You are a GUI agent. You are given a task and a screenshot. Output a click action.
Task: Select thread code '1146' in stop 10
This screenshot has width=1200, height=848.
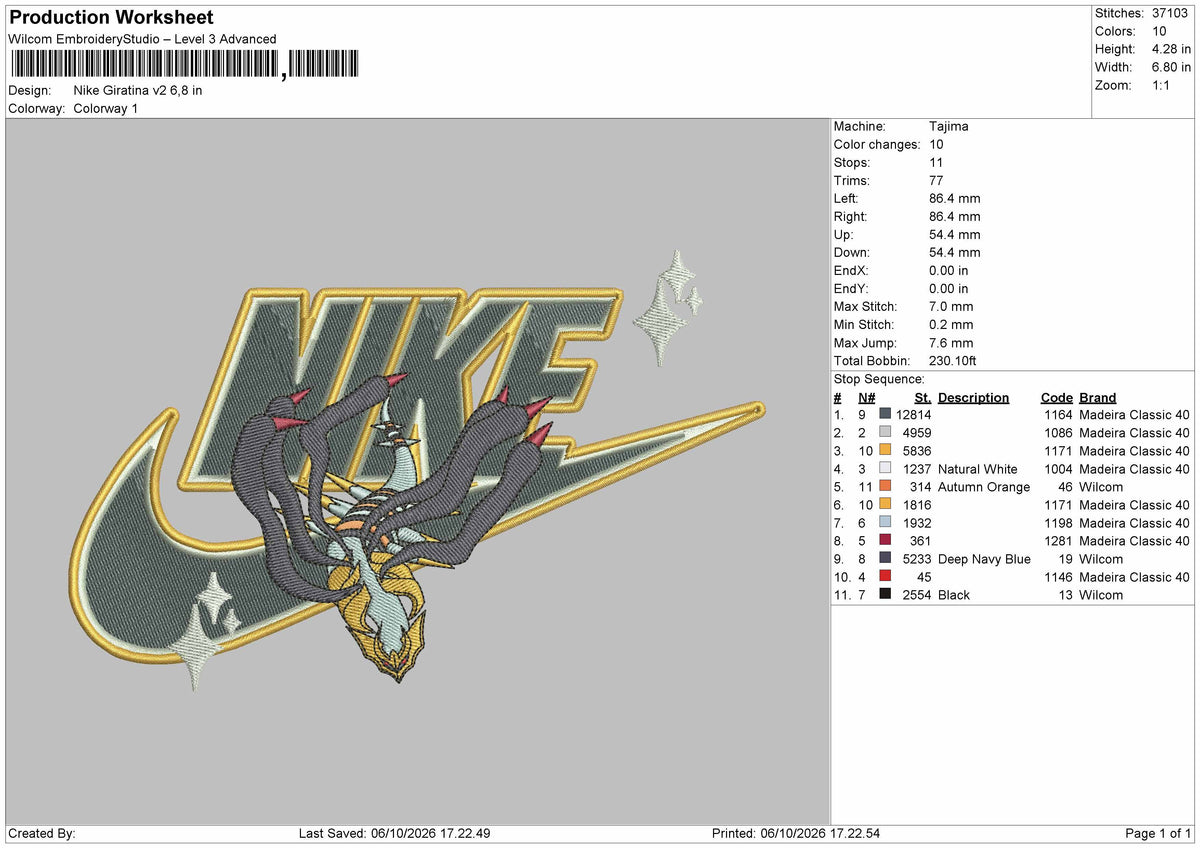(1058, 577)
